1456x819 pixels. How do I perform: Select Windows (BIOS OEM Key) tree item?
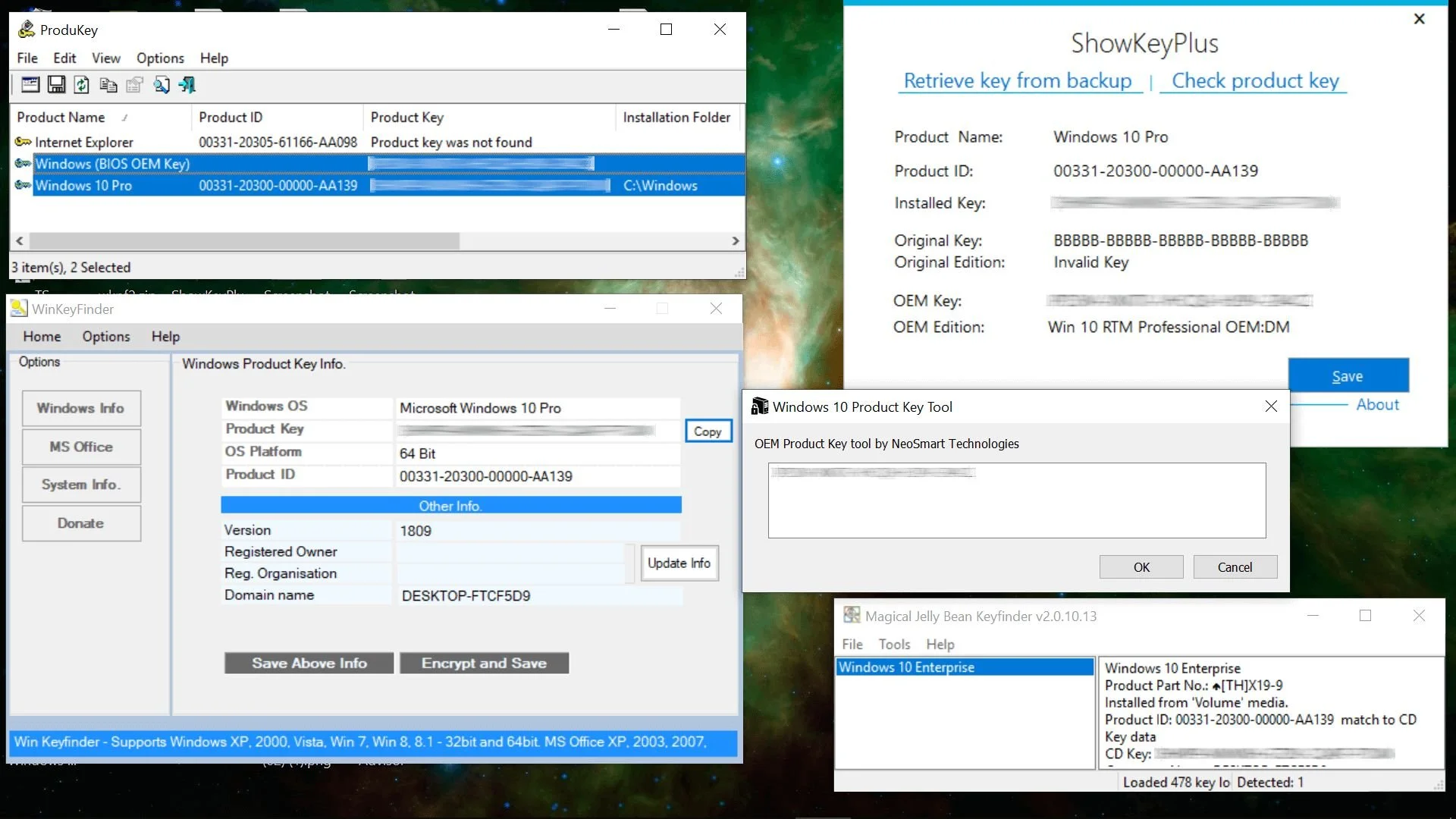(x=112, y=163)
